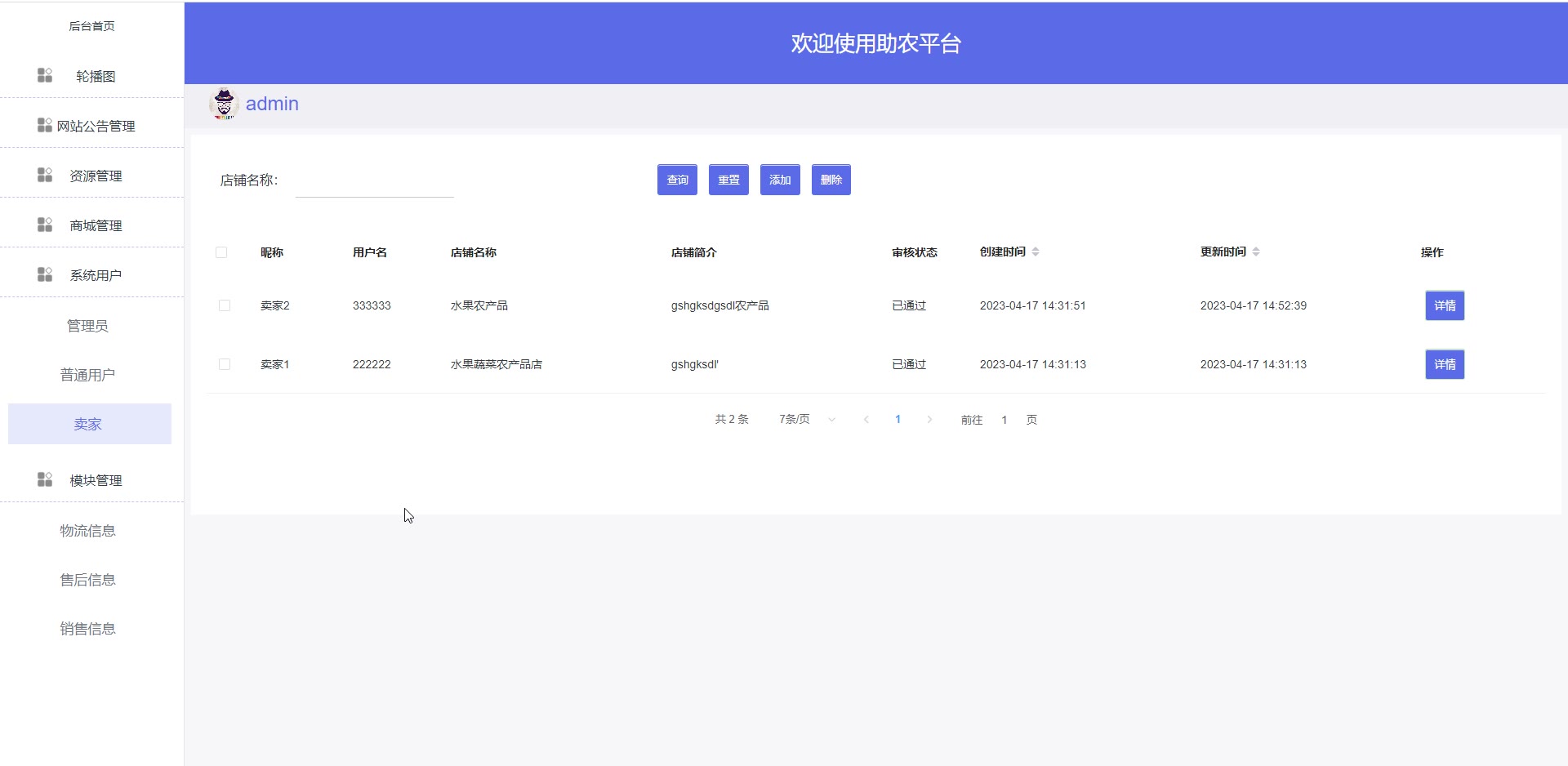Screen dimensions: 1568x766
Task: Click the grid icon beside 轮播图
Action: (x=45, y=75)
